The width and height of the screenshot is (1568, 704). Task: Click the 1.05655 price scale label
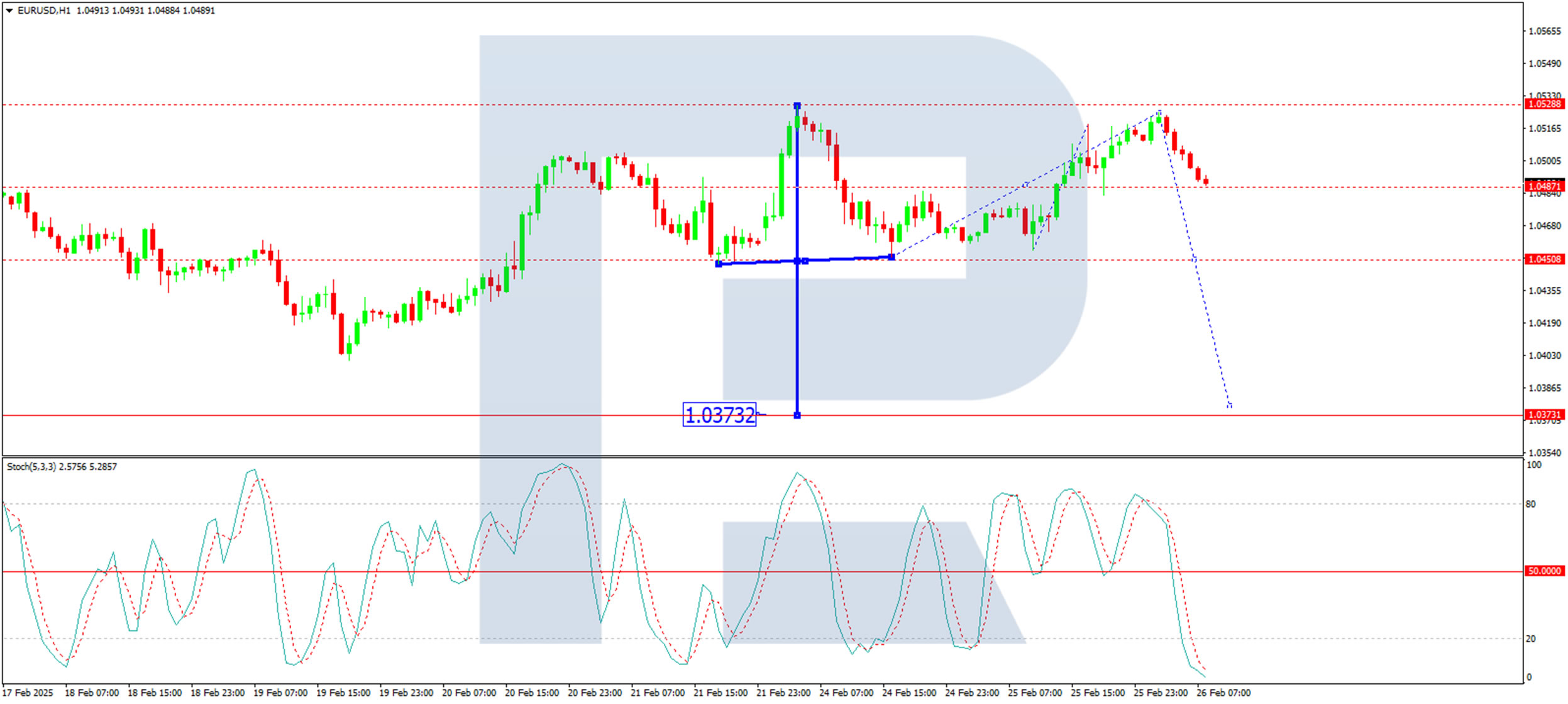(x=1544, y=31)
